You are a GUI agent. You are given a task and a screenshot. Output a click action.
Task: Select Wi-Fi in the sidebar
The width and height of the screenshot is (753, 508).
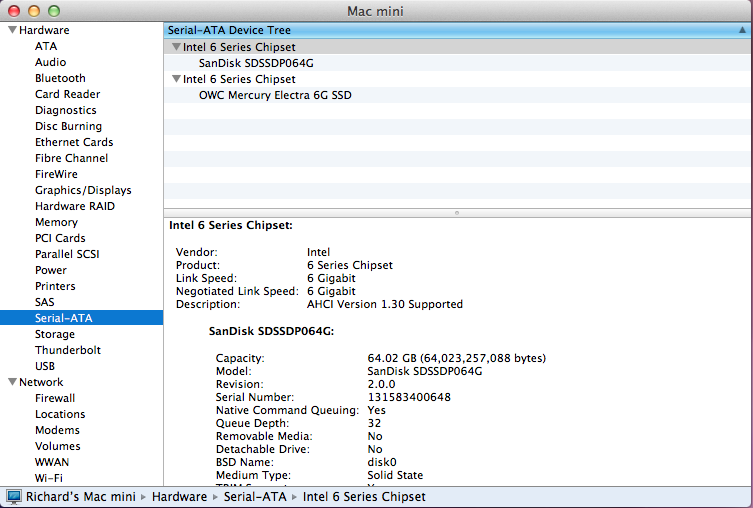49,478
